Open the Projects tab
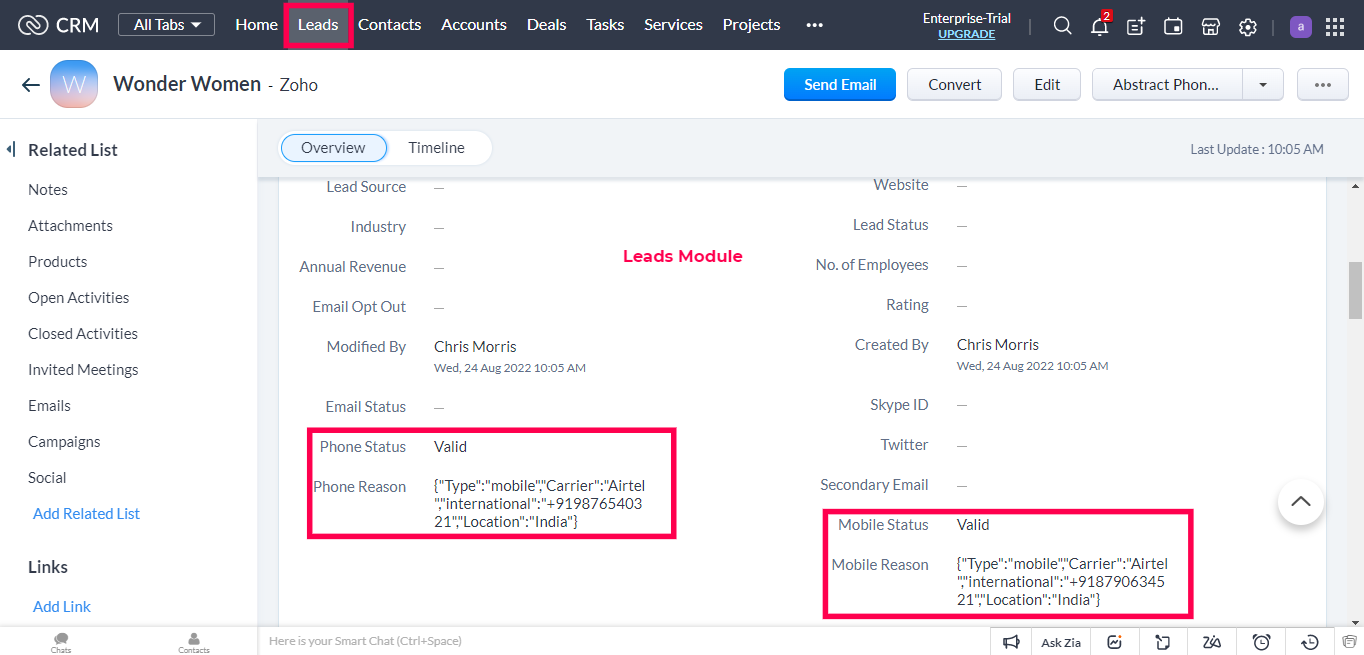The height and width of the screenshot is (655, 1364). tap(751, 25)
